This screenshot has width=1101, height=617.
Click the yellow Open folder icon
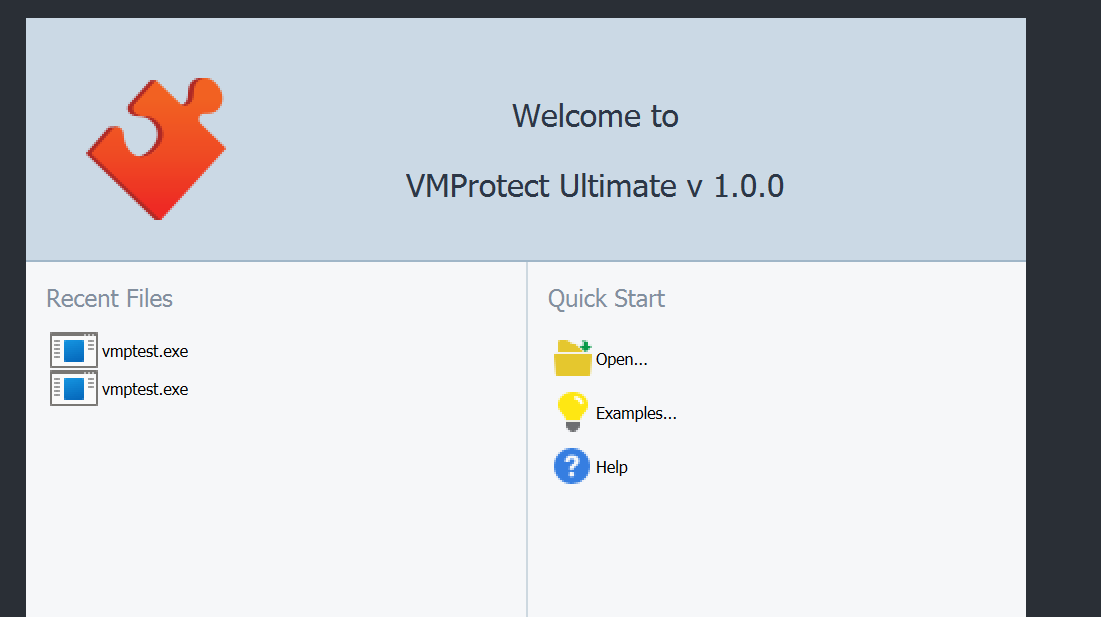pos(572,358)
